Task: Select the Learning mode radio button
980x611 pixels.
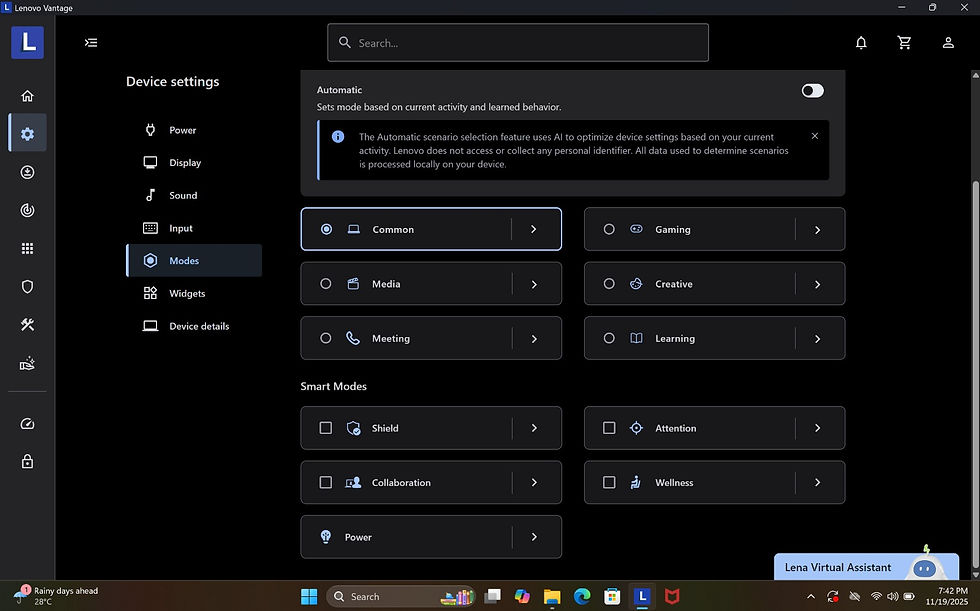Action: pos(609,338)
